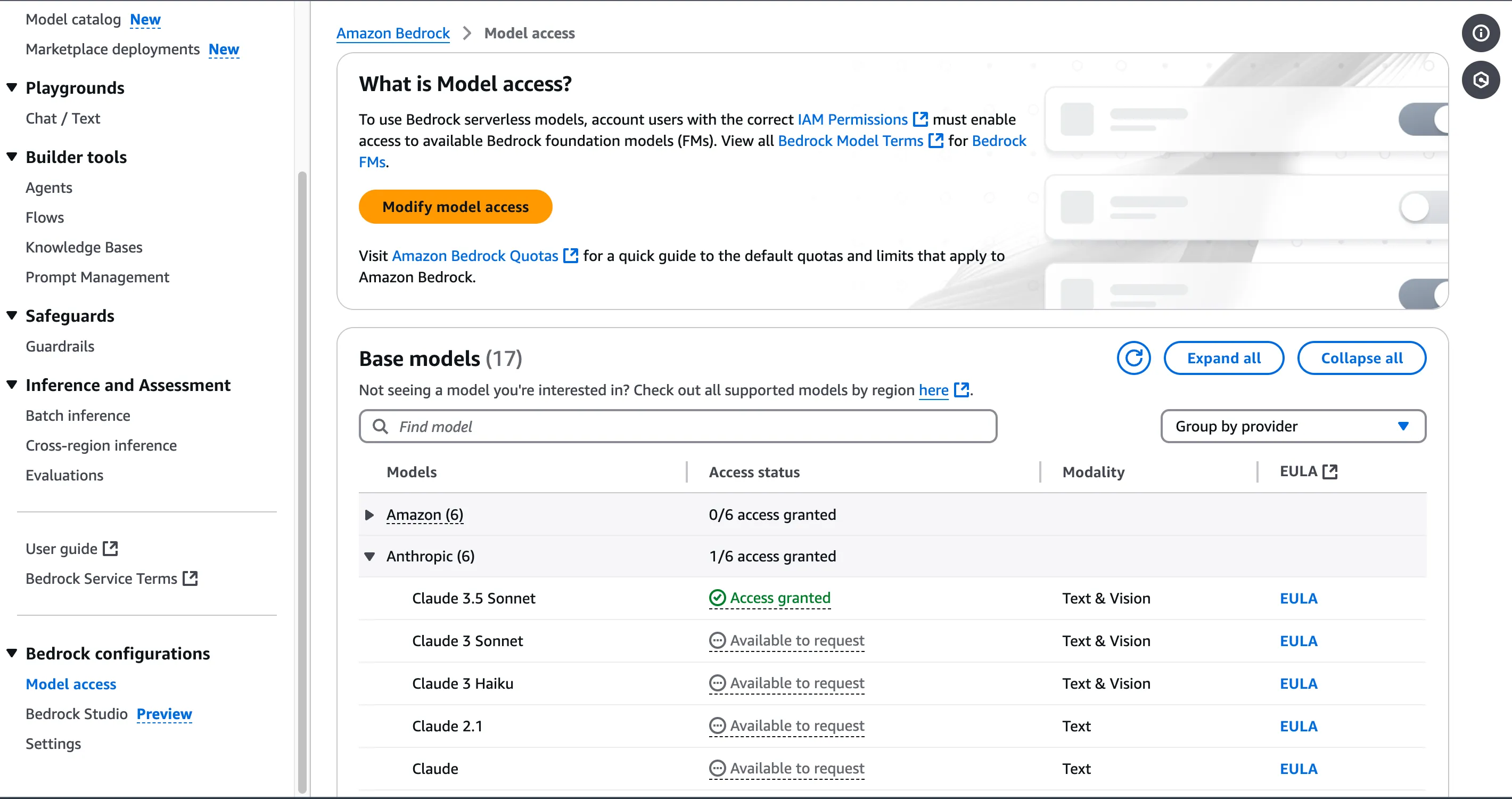Click the refresh base models icon

[x=1133, y=358]
